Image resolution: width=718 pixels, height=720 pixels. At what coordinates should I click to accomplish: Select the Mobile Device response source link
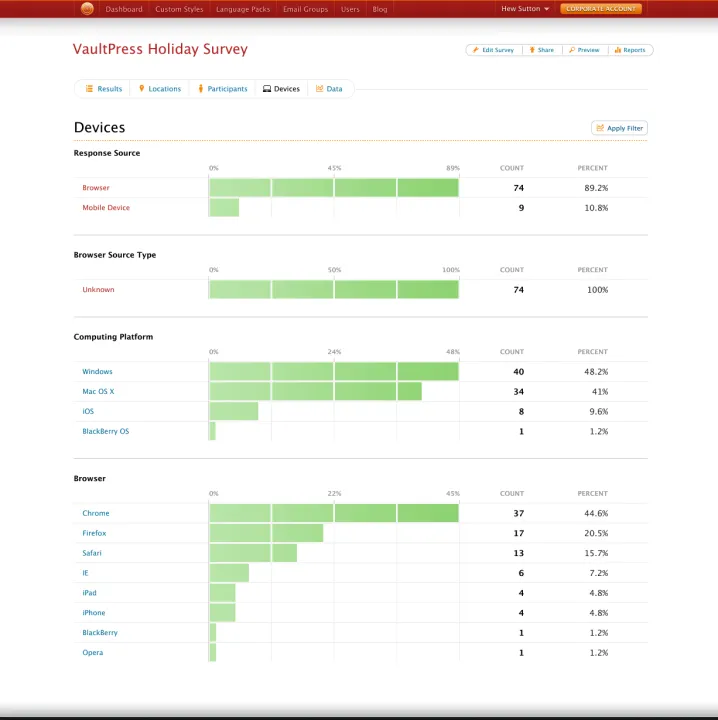pos(106,208)
